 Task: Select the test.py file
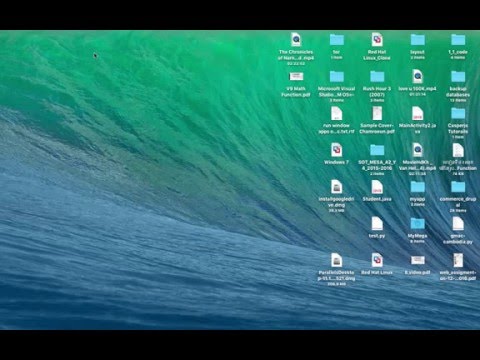pos(377,224)
